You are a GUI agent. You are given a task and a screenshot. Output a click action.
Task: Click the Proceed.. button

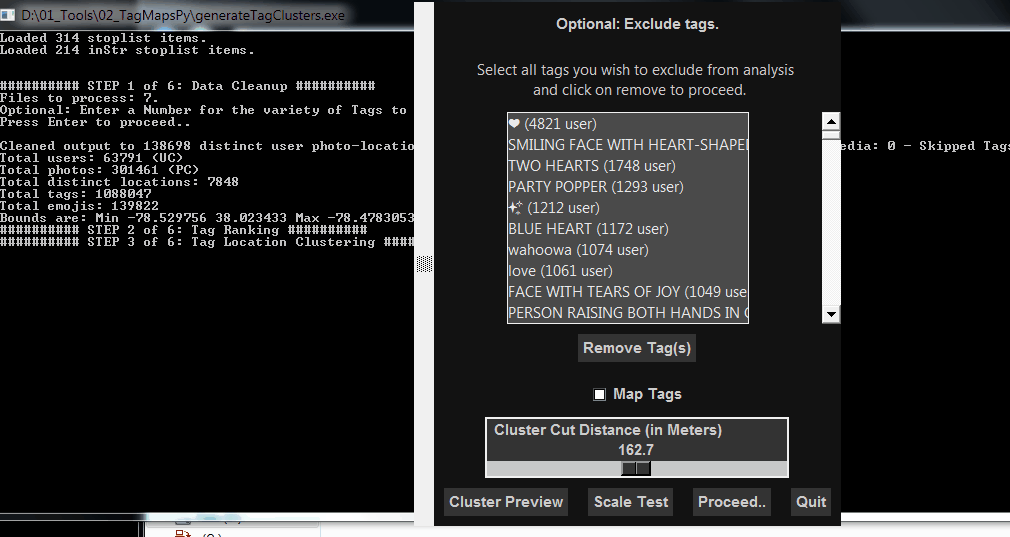coord(732,502)
